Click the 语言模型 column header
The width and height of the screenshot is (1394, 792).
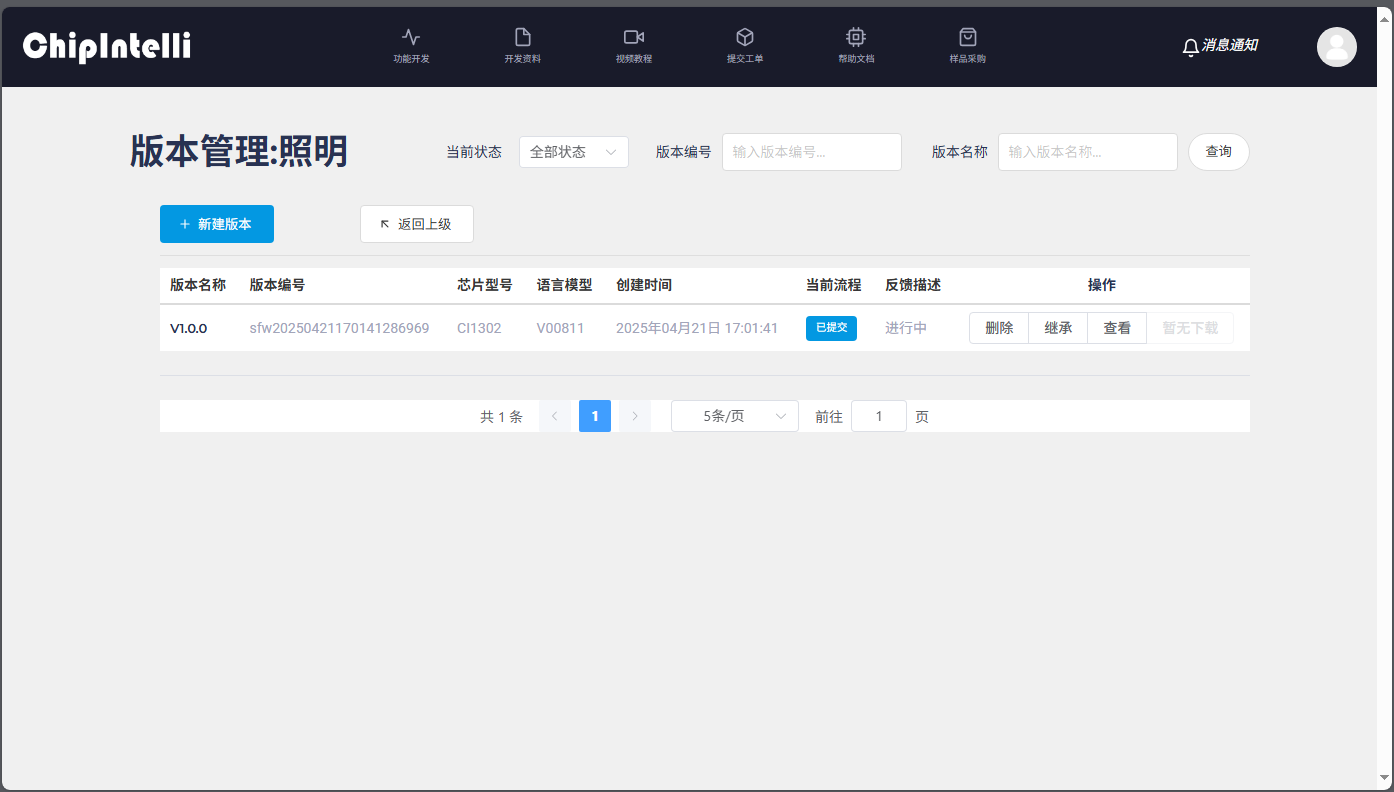(x=565, y=285)
